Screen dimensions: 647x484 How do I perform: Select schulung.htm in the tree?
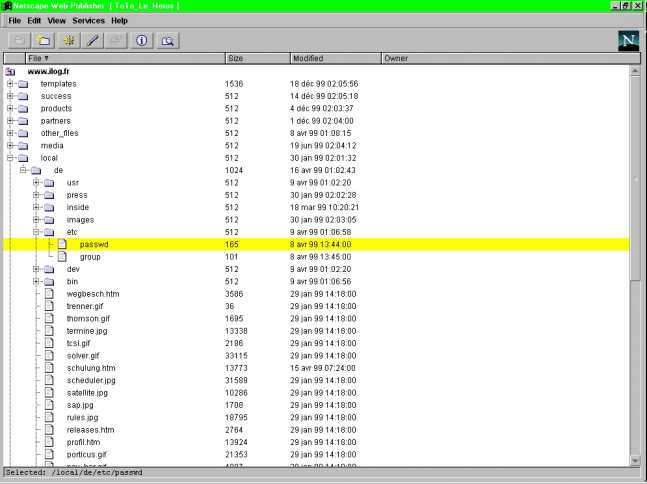point(91,368)
